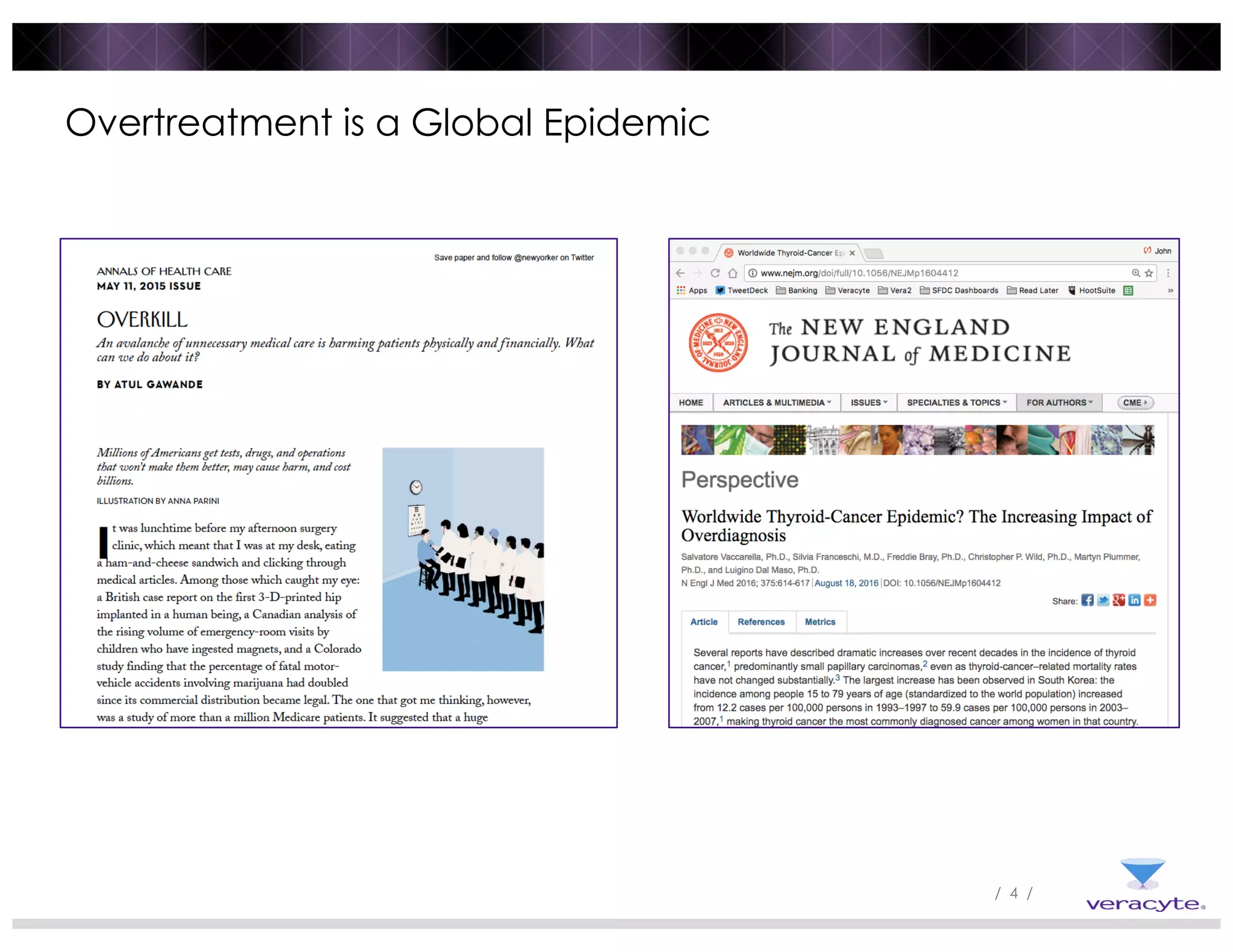
Task: Click the NEJM red seal logo
Action: click(x=718, y=342)
